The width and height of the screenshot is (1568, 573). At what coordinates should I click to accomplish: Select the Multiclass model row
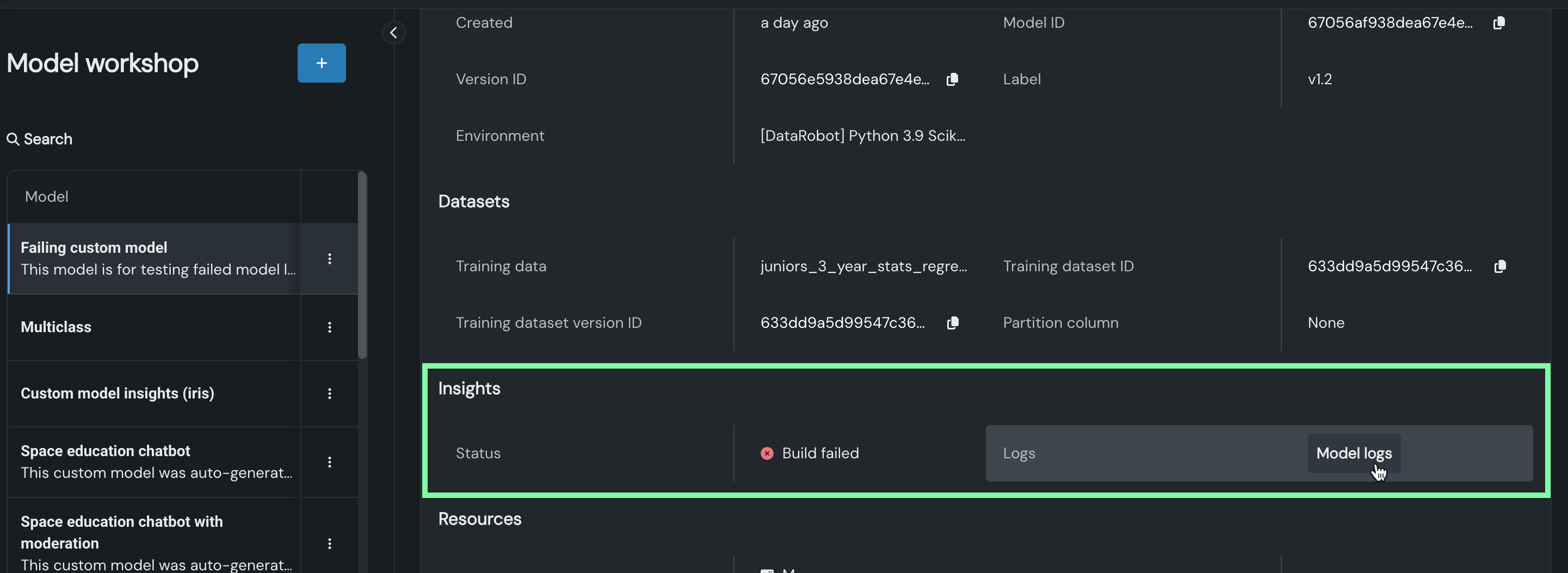pos(152,328)
